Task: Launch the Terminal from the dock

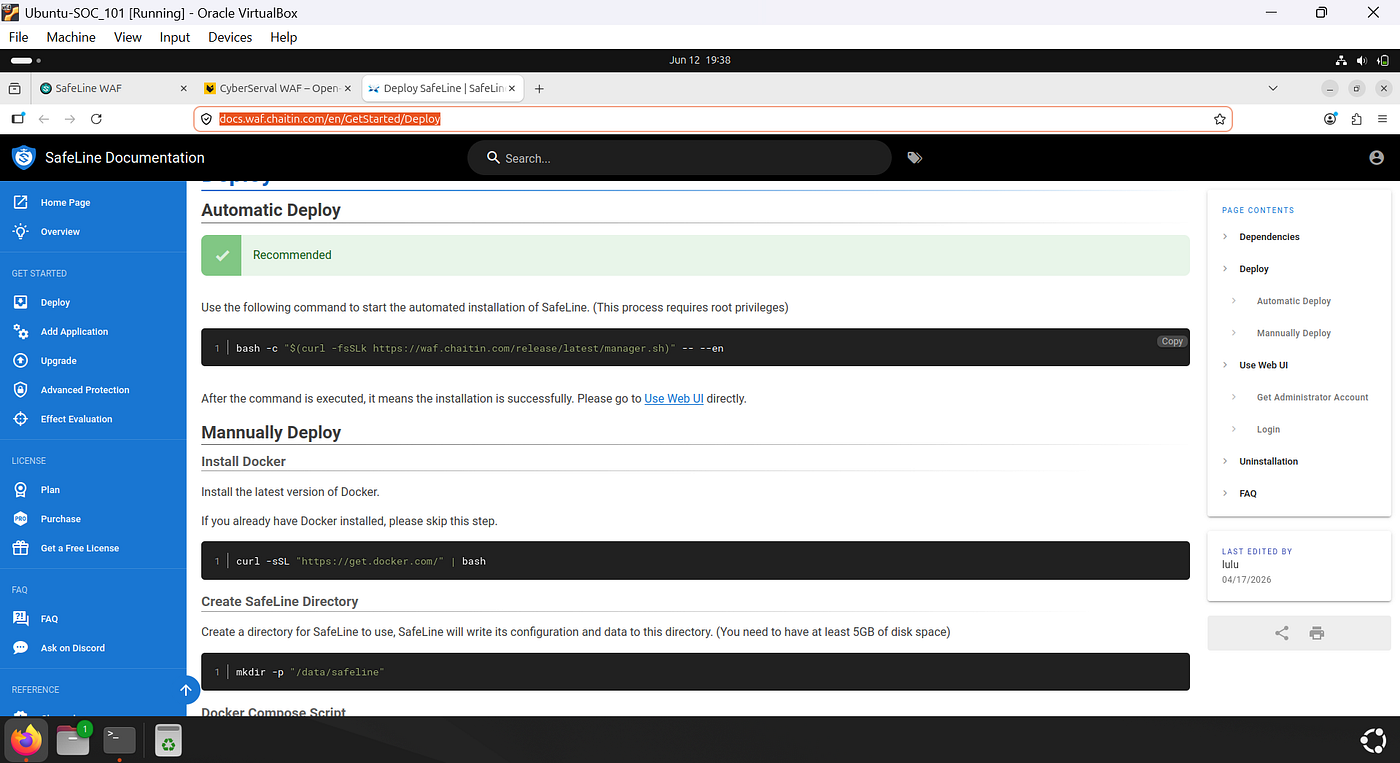Action: pos(120,740)
